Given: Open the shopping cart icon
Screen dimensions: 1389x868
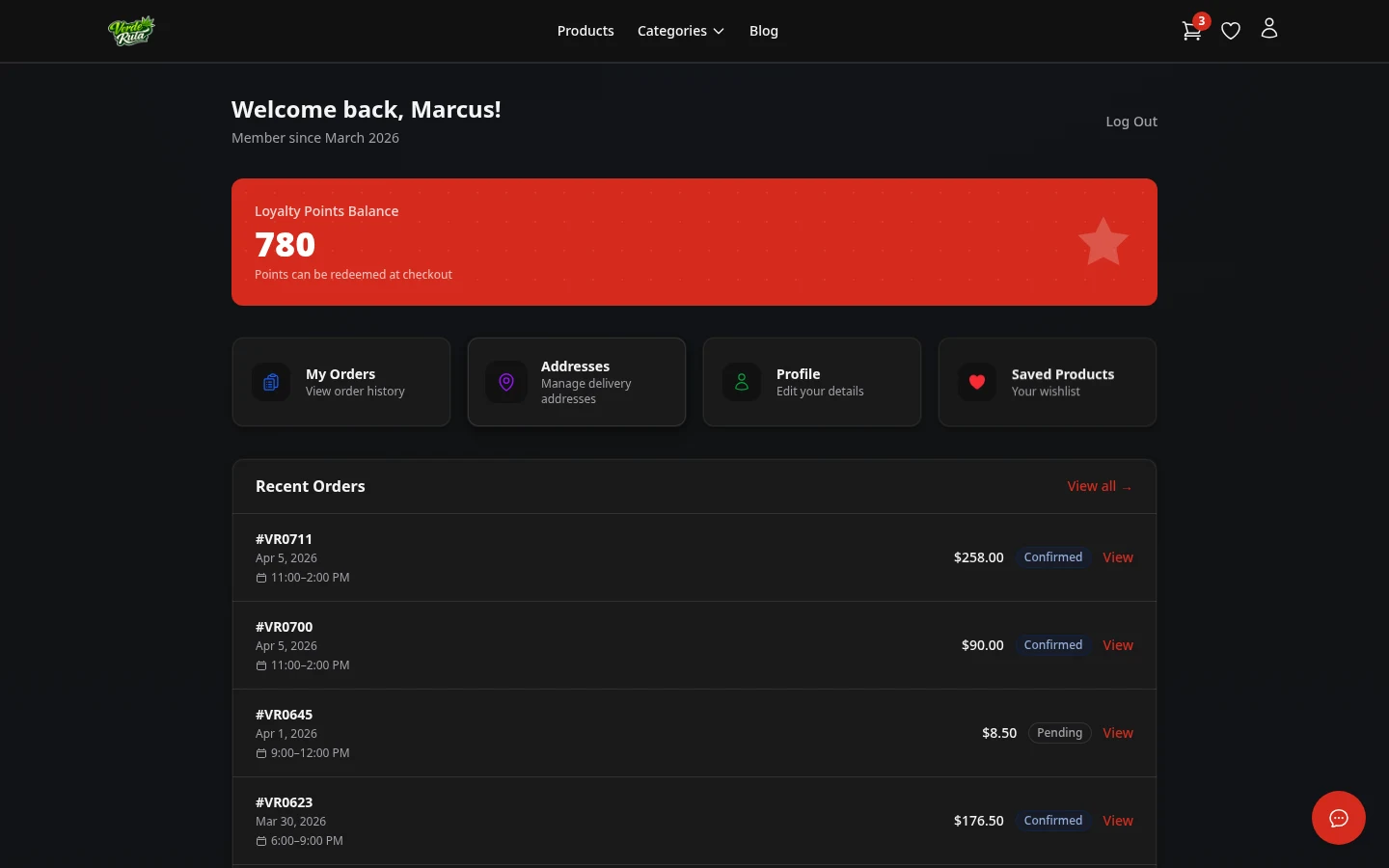Looking at the screenshot, I should [1191, 30].
